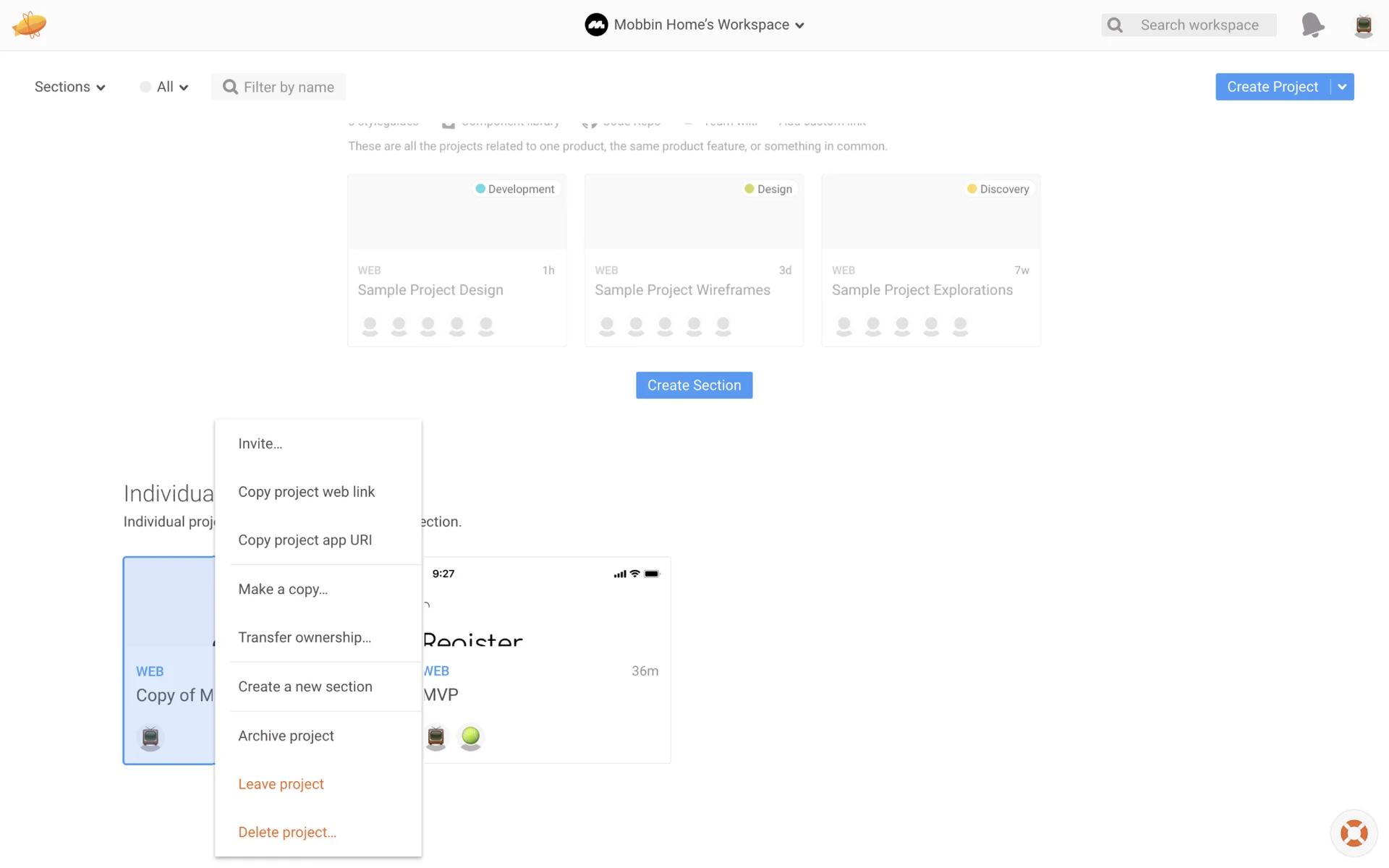Screen dimensions: 1389x868
Task: Open notifications bell icon
Action: point(1312,25)
